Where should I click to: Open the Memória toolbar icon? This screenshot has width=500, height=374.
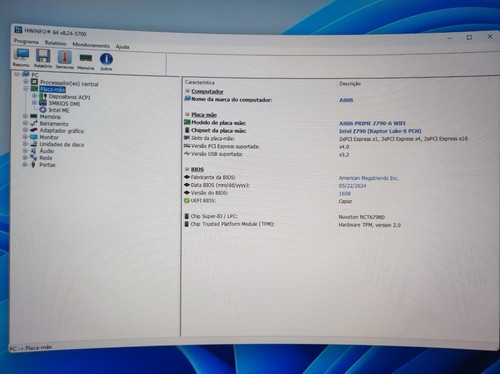pyautogui.click(x=86, y=61)
